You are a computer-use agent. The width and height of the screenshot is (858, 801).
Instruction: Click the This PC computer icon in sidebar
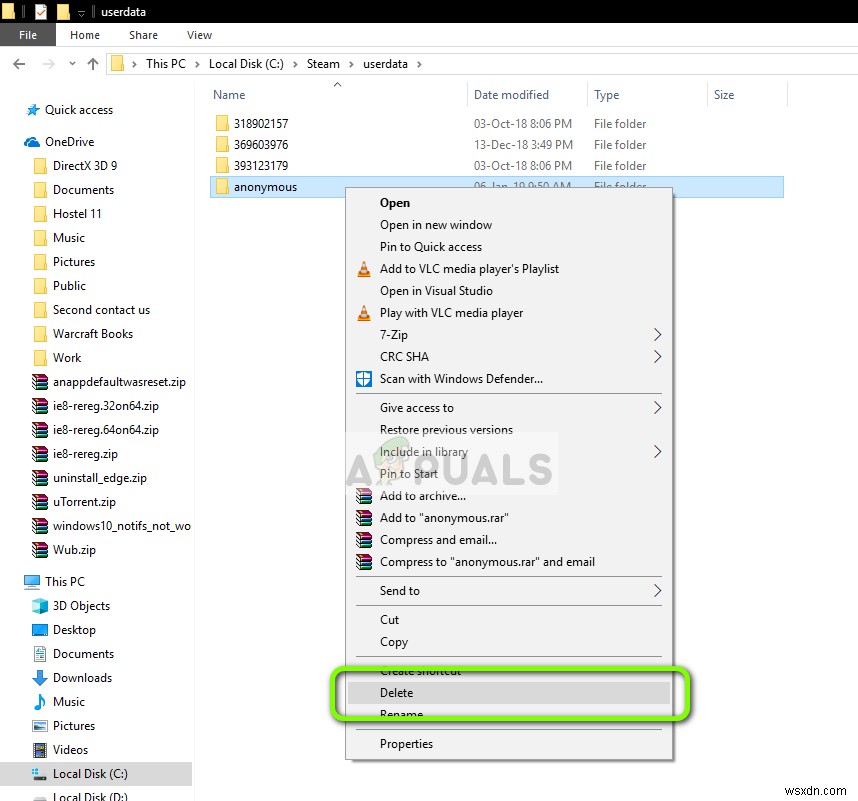pyautogui.click(x=32, y=582)
